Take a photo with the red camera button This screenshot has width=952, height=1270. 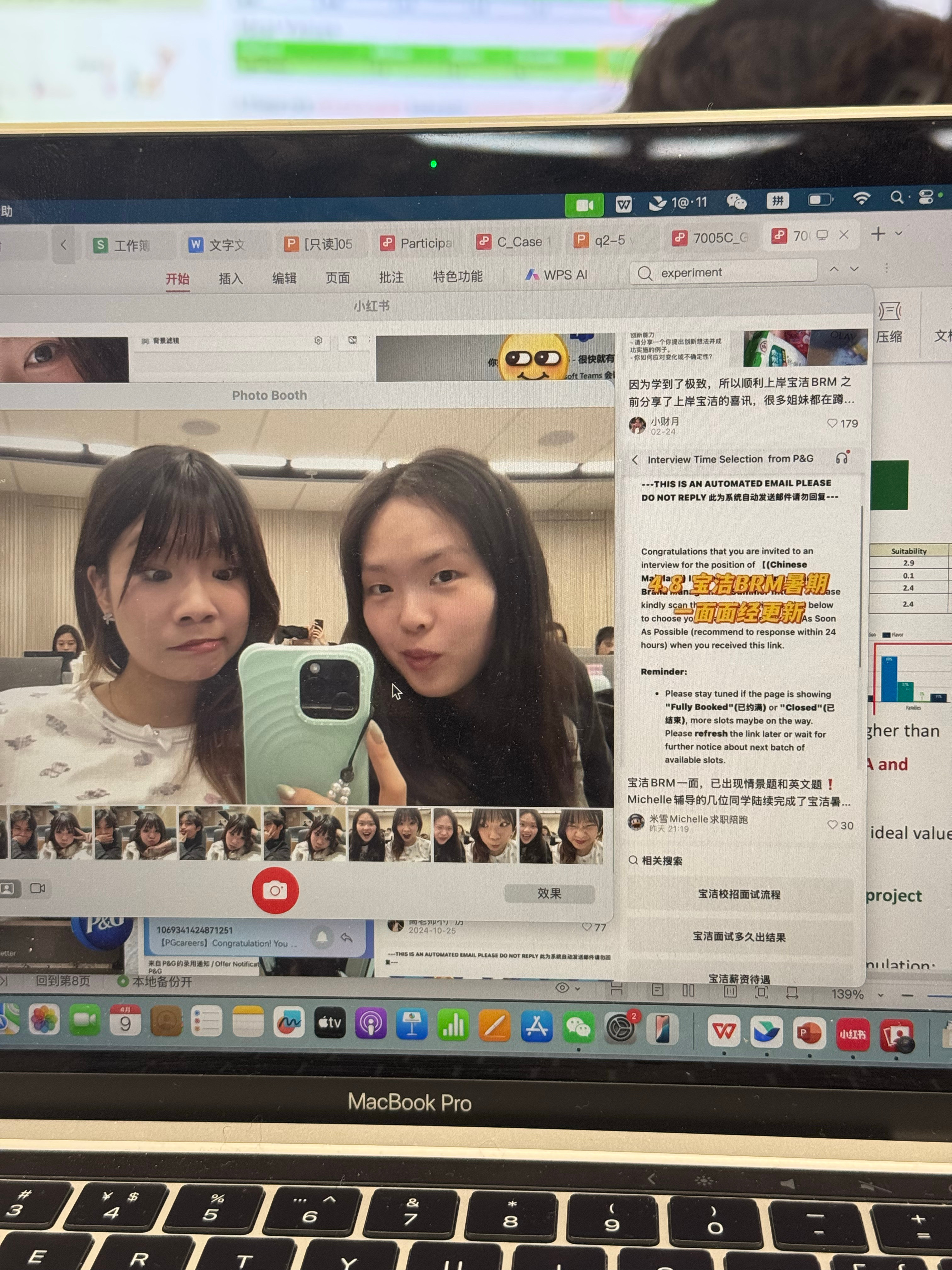point(275,890)
